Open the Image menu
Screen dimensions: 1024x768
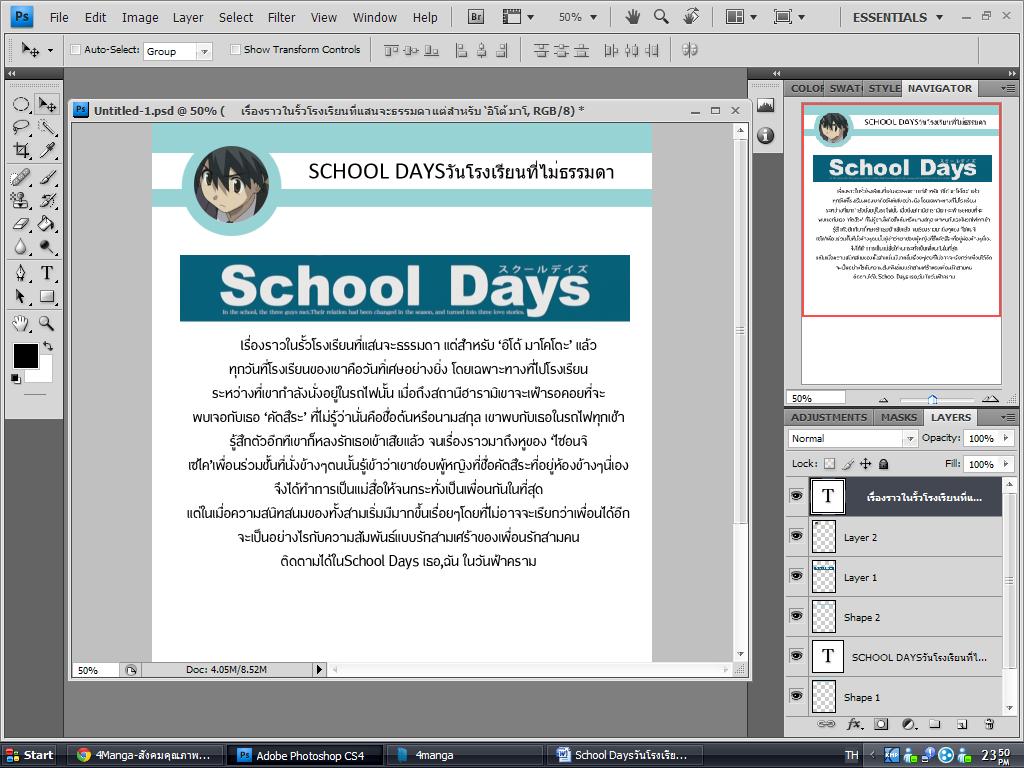tap(140, 18)
